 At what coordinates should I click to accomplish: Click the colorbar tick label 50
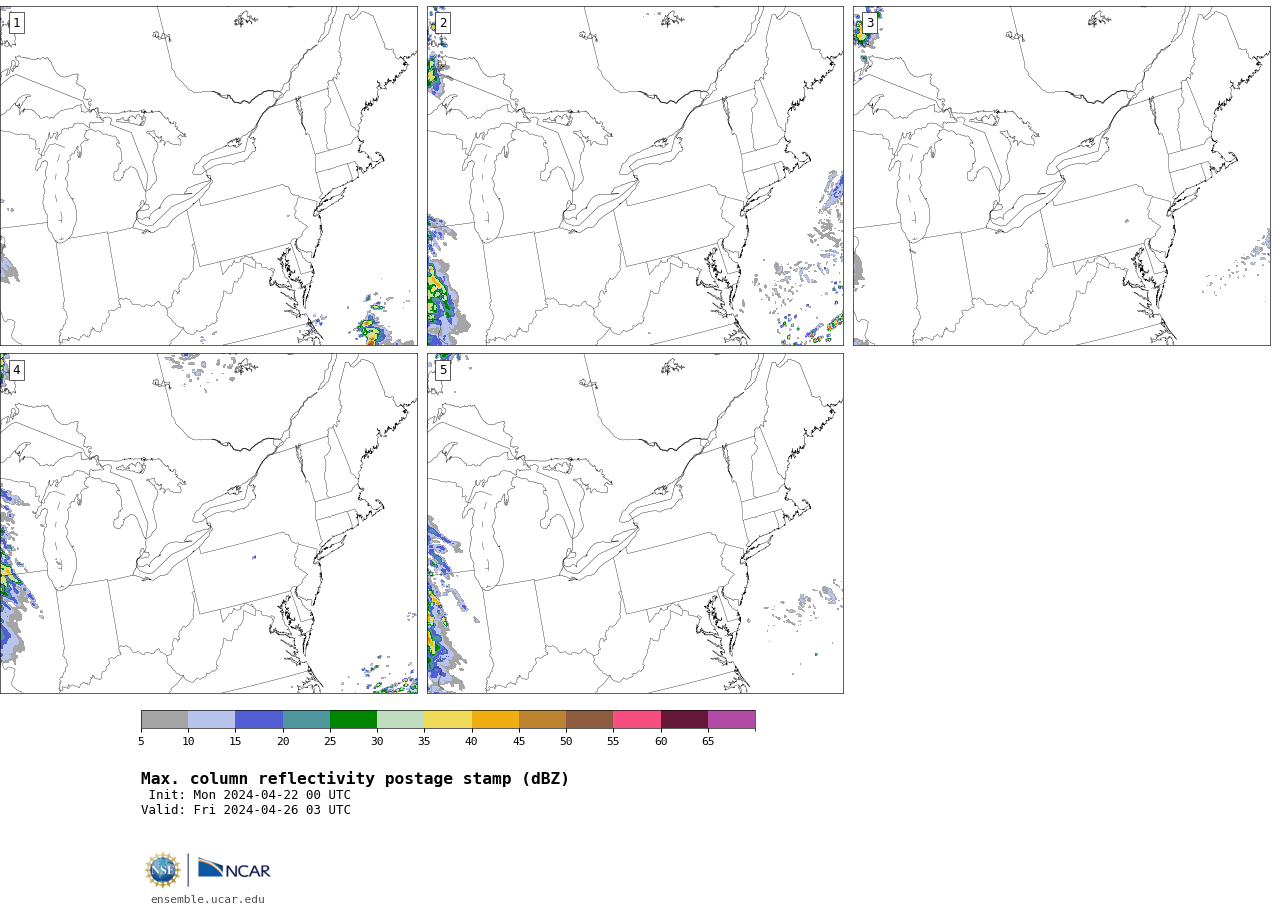pos(566,742)
